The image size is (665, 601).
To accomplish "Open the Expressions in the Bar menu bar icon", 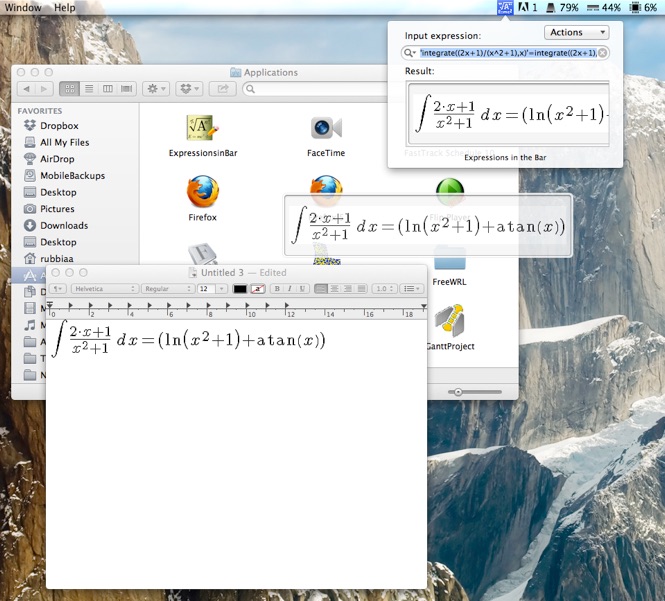I will point(505,7).
